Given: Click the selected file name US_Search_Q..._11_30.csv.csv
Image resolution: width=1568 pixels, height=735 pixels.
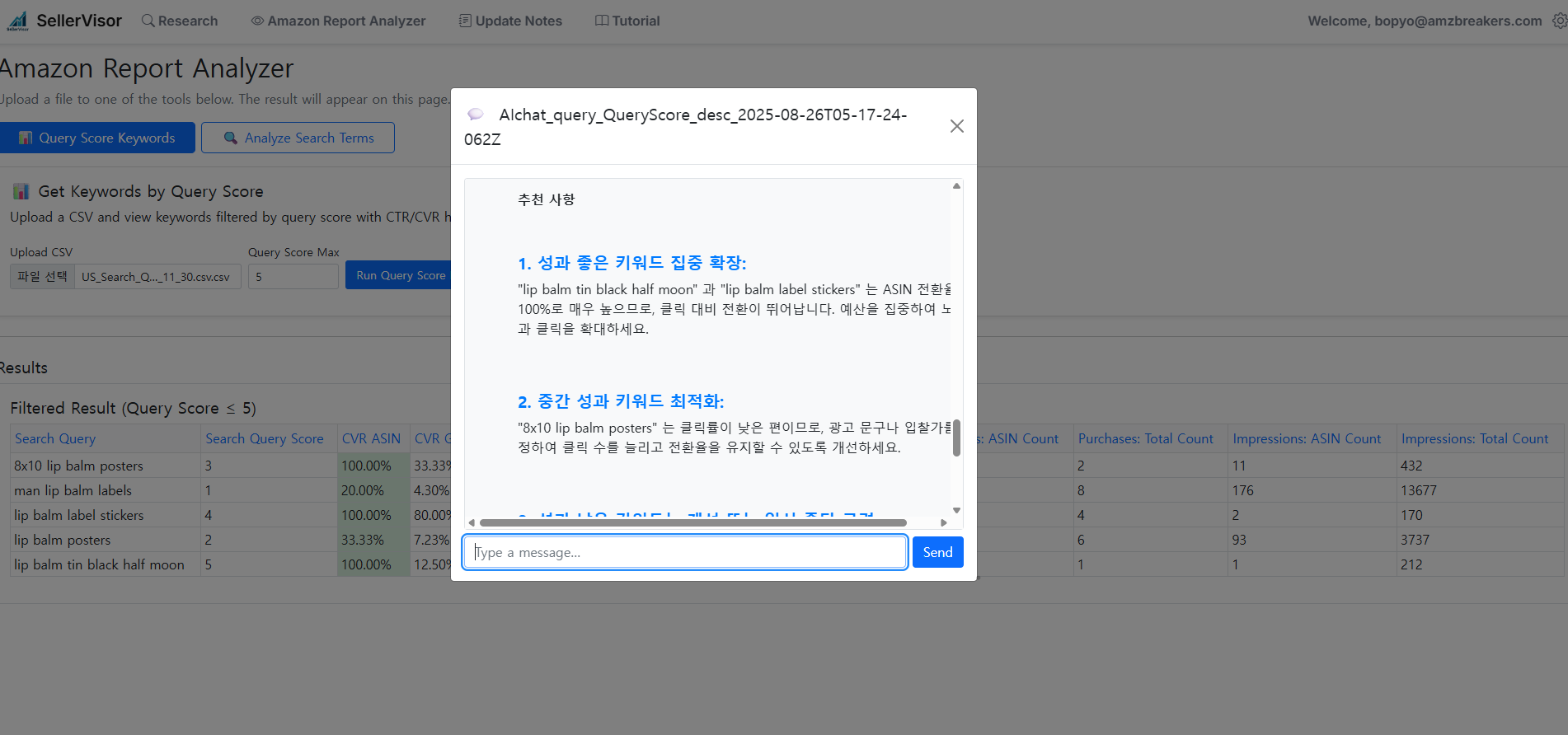Looking at the screenshot, I should click(156, 277).
